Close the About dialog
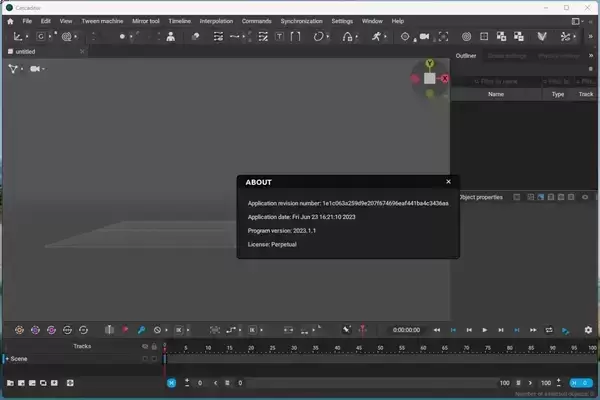The image size is (600, 400). pyautogui.click(x=448, y=182)
